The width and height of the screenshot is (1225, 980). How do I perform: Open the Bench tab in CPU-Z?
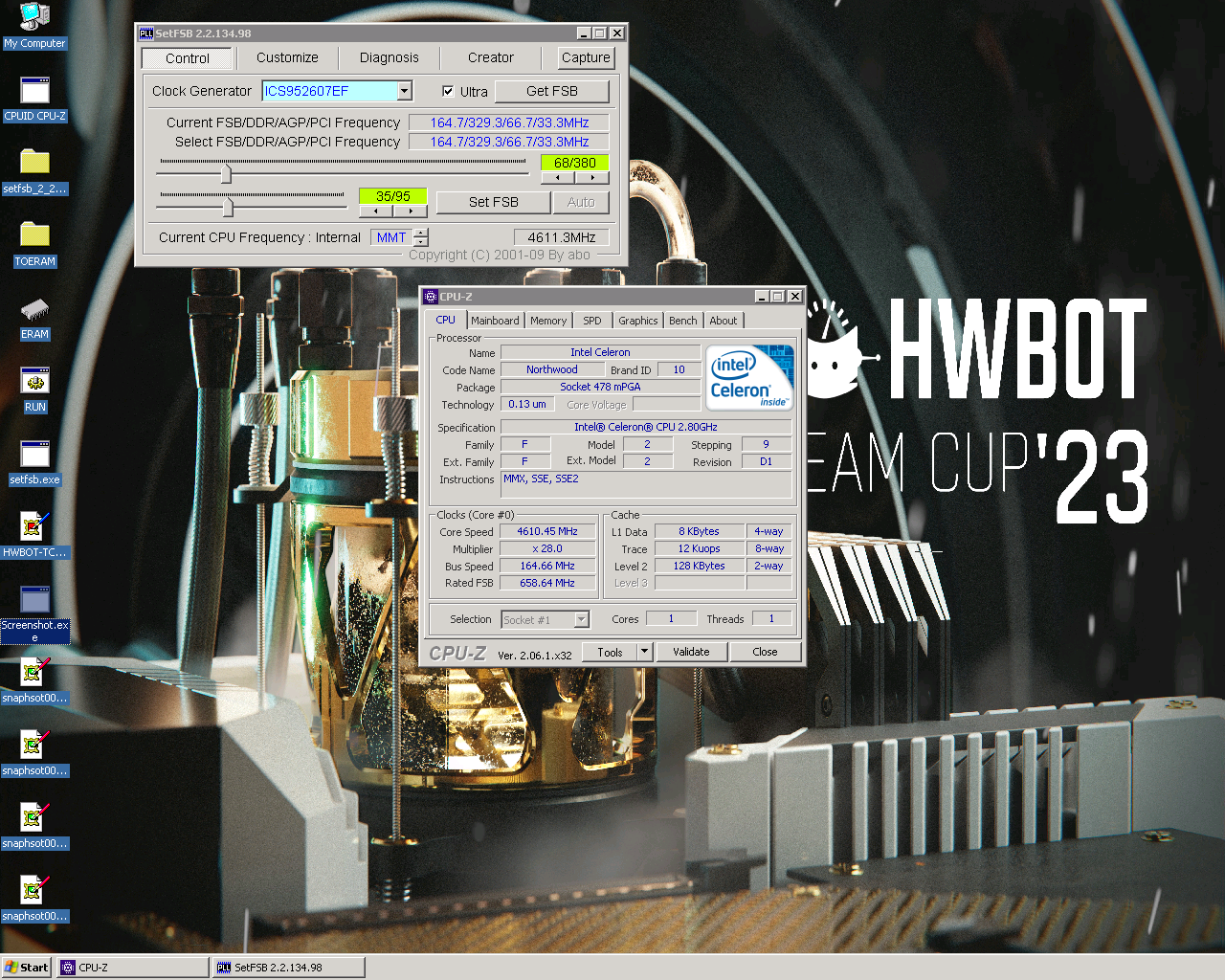tap(683, 321)
